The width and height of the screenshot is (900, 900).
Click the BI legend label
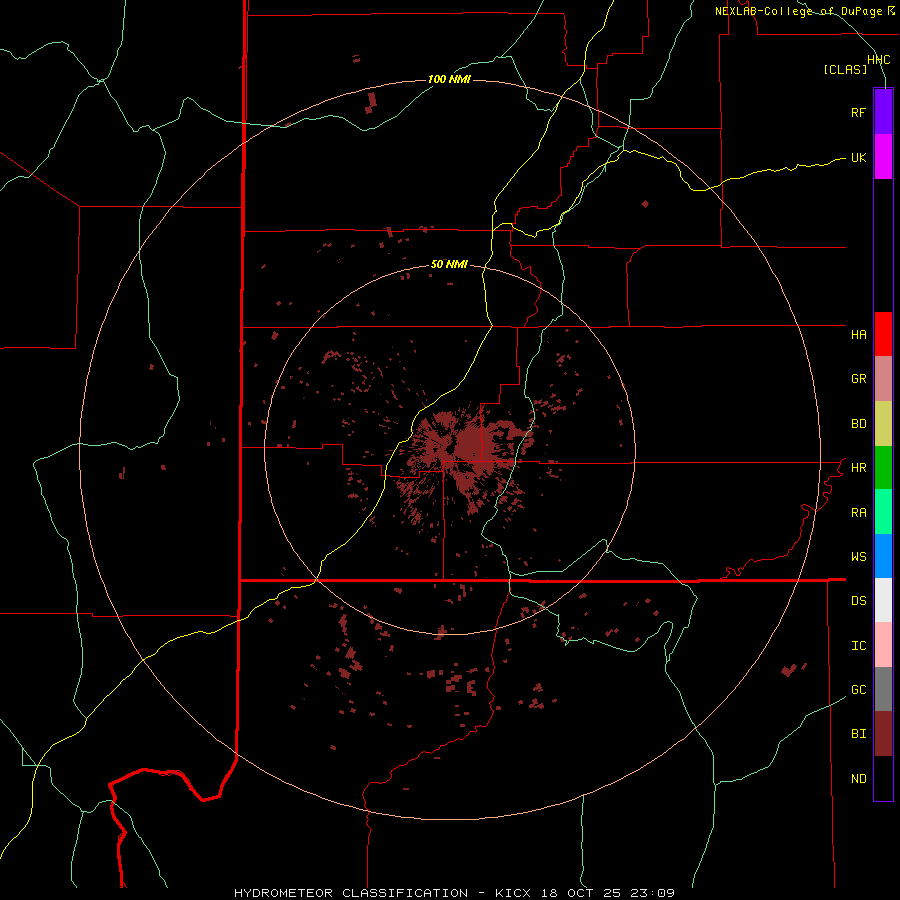tap(858, 734)
